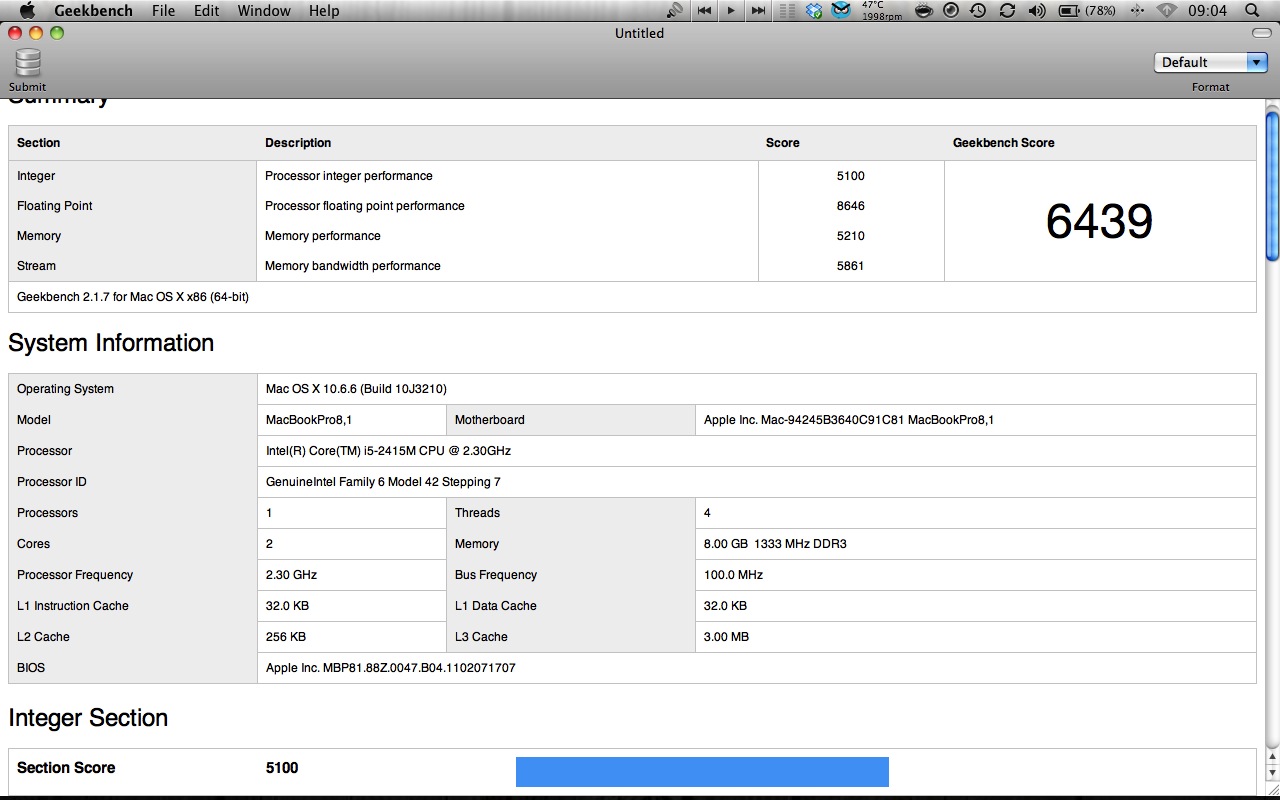This screenshot has height=800, width=1280.
Task: Open the Time Machine menu bar icon
Action: click(978, 10)
